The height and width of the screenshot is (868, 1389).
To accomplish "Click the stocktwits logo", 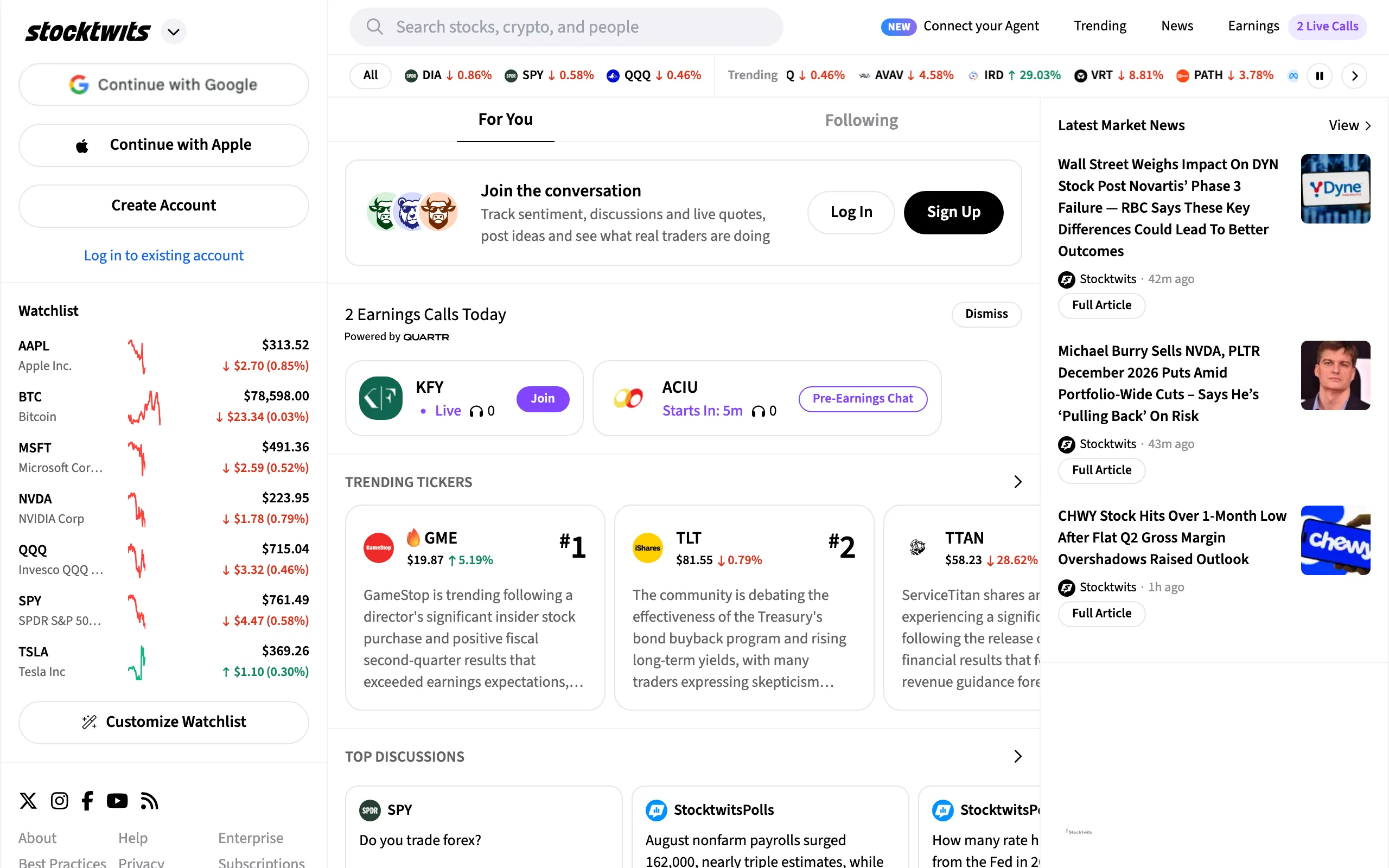I will [88, 31].
